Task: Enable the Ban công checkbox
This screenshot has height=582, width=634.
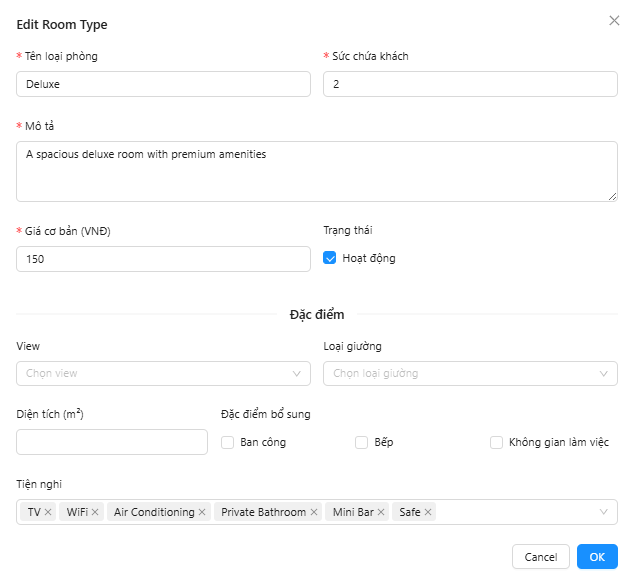Action: (228, 442)
